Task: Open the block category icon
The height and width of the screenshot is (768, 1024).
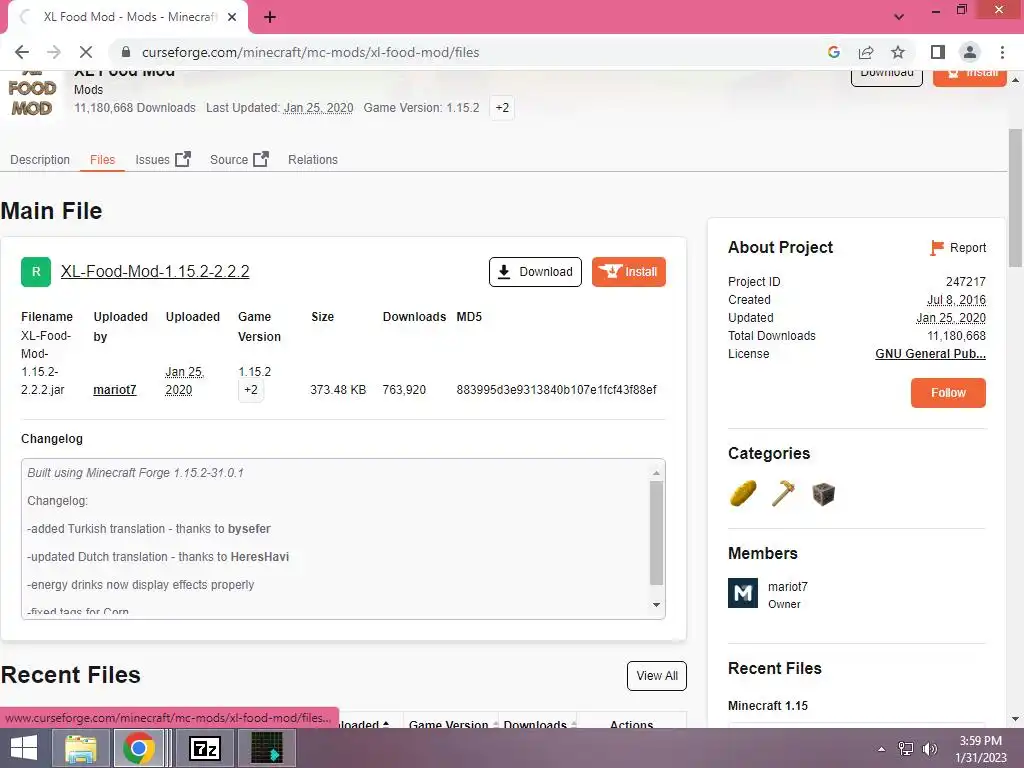Action: (x=823, y=494)
